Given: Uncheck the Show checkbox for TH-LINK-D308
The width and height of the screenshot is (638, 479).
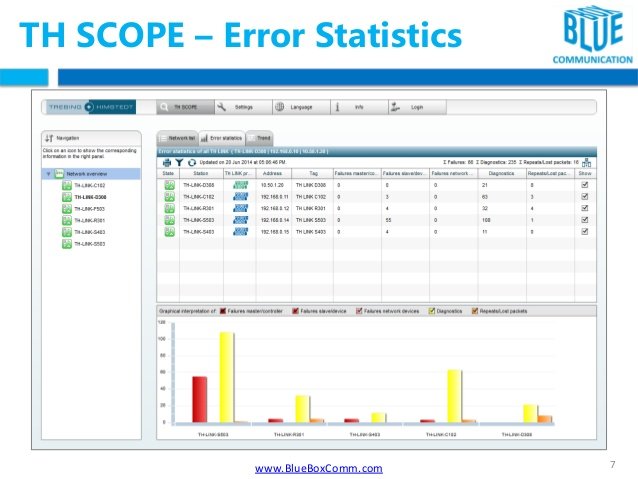Looking at the screenshot, I should [x=585, y=185].
